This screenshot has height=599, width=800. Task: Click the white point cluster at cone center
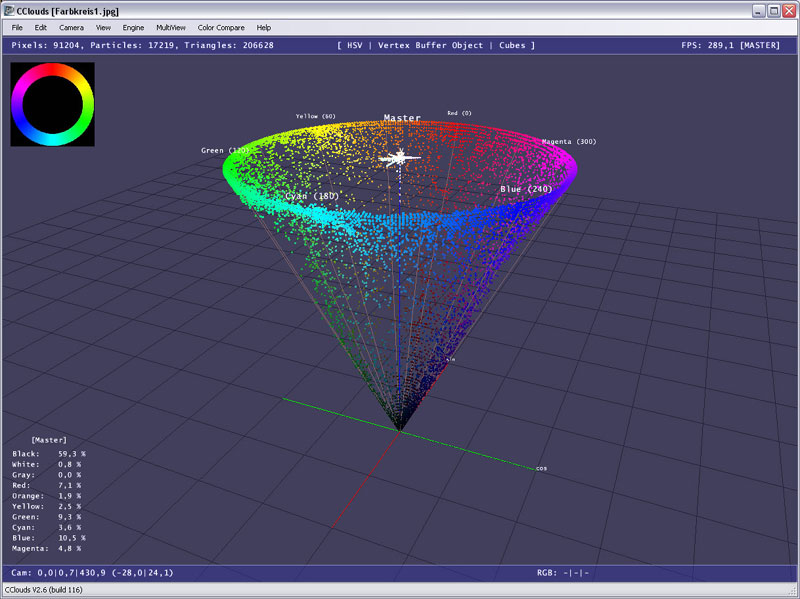[400, 157]
